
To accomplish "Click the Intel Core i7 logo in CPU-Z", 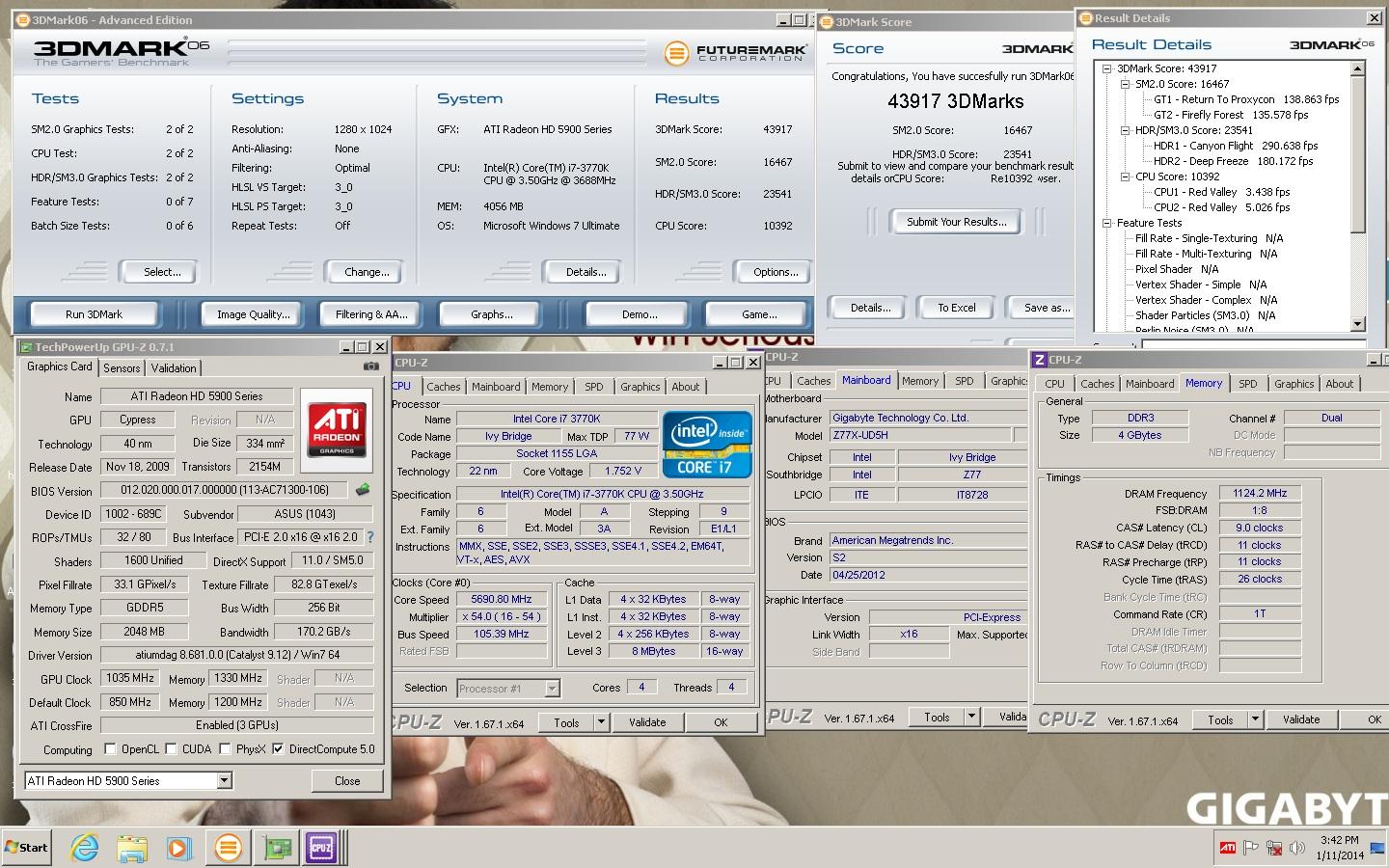I will [x=707, y=445].
